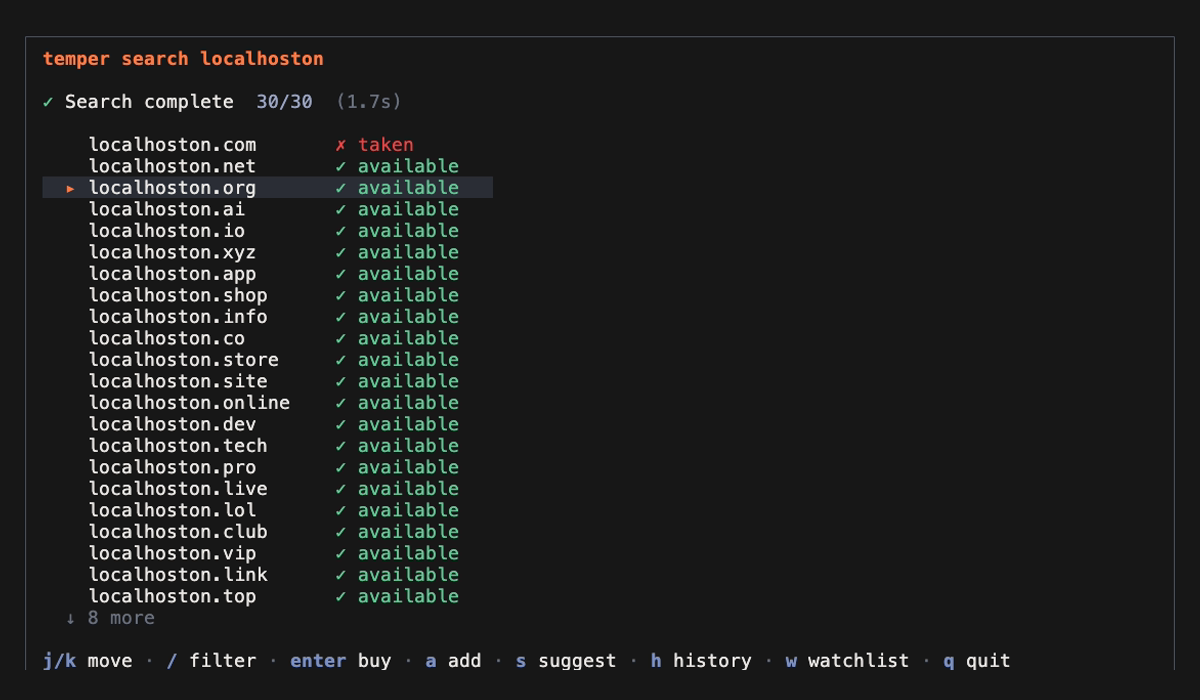Image resolution: width=1200 pixels, height=700 pixels.
Task: Select the localhoston.store domain
Action: [184, 360]
